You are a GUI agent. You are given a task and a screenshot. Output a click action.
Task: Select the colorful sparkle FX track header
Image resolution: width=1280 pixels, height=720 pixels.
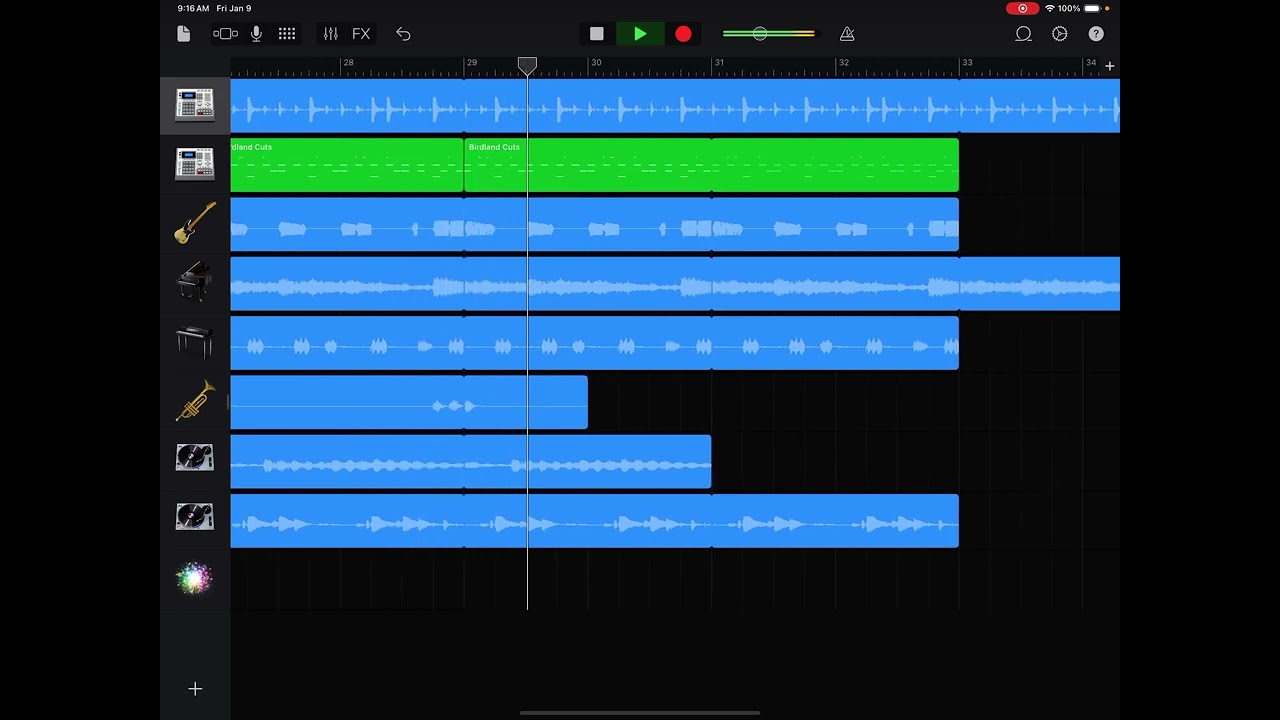click(x=195, y=578)
